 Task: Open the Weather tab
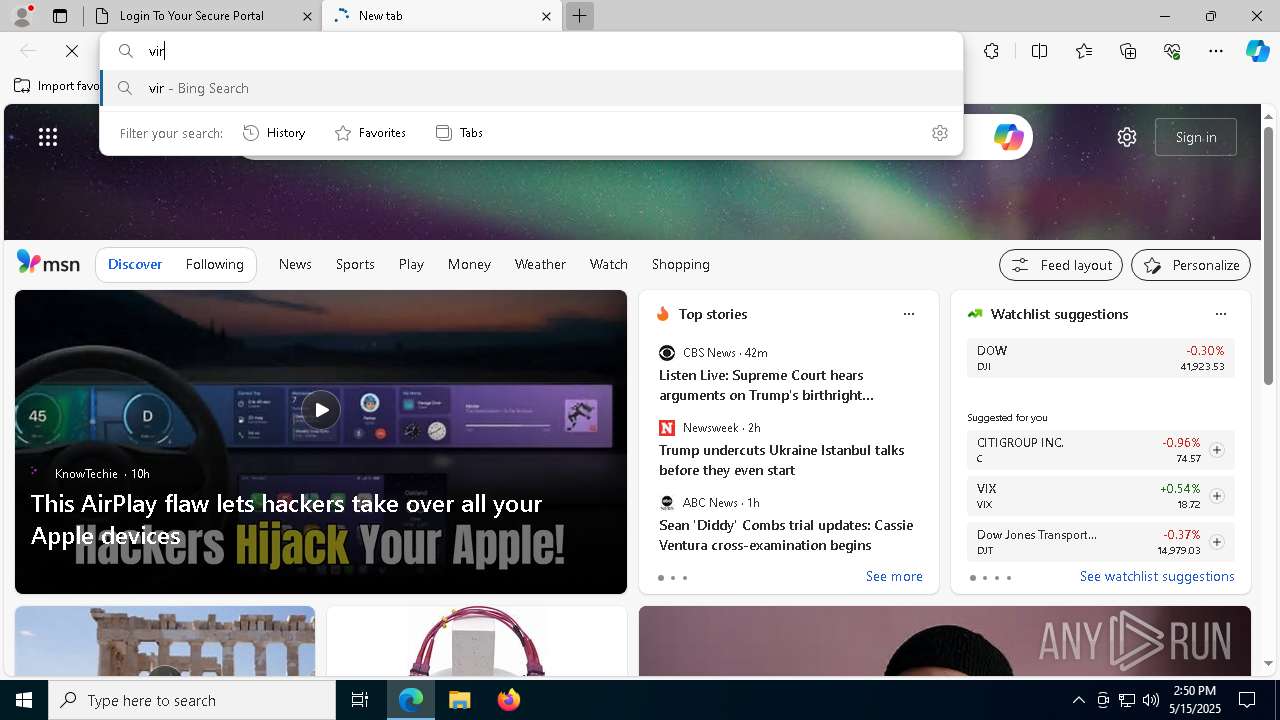(x=540, y=264)
